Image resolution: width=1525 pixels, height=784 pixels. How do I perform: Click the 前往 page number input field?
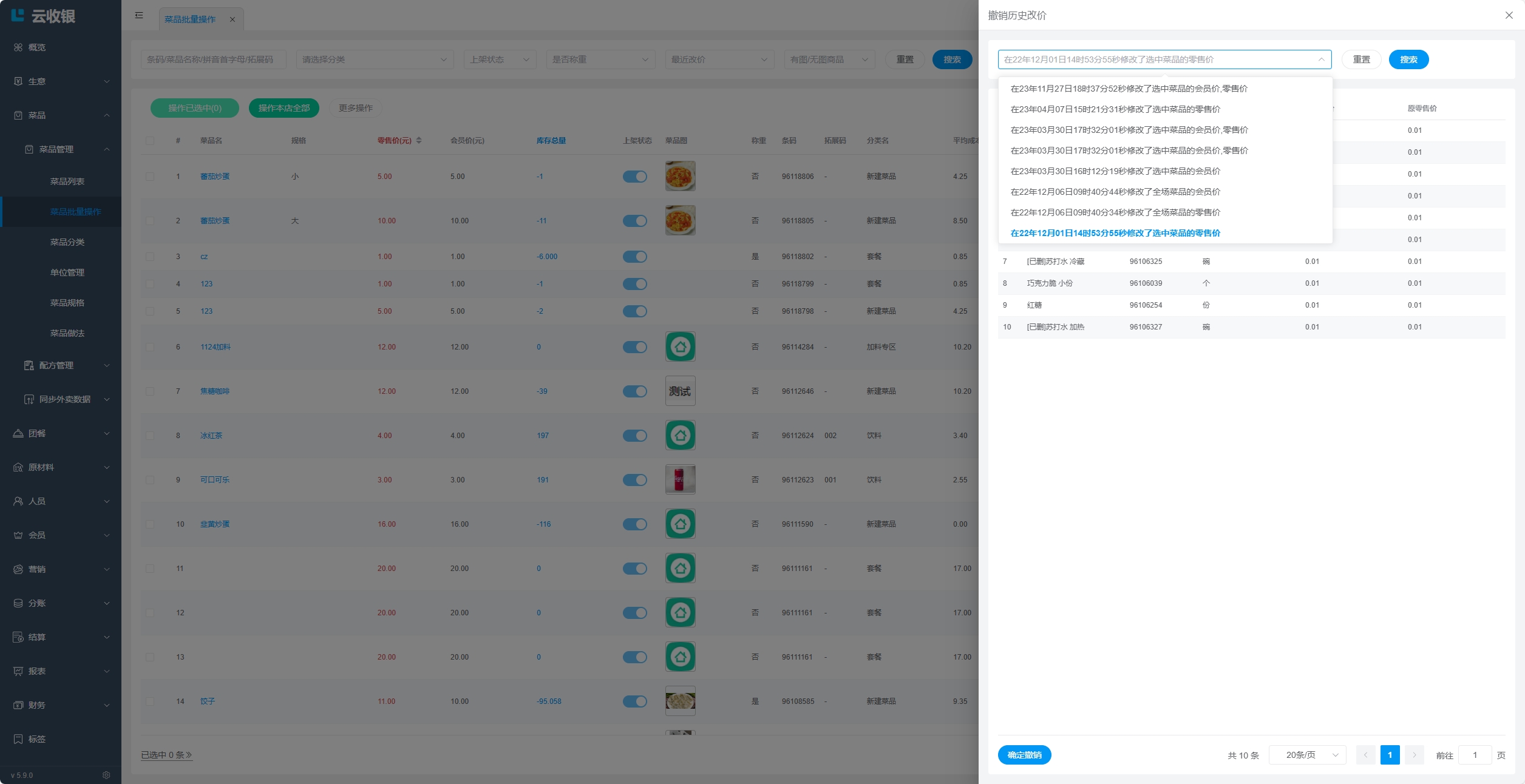pyautogui.click(x=1474, y=755)
